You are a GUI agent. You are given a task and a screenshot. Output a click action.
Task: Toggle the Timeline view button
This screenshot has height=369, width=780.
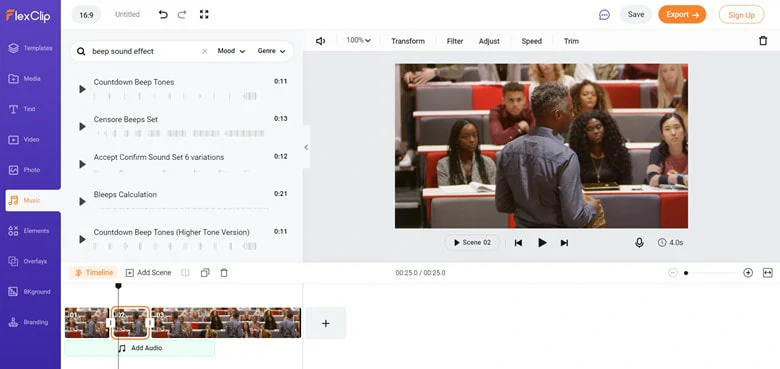coord(94,273)
